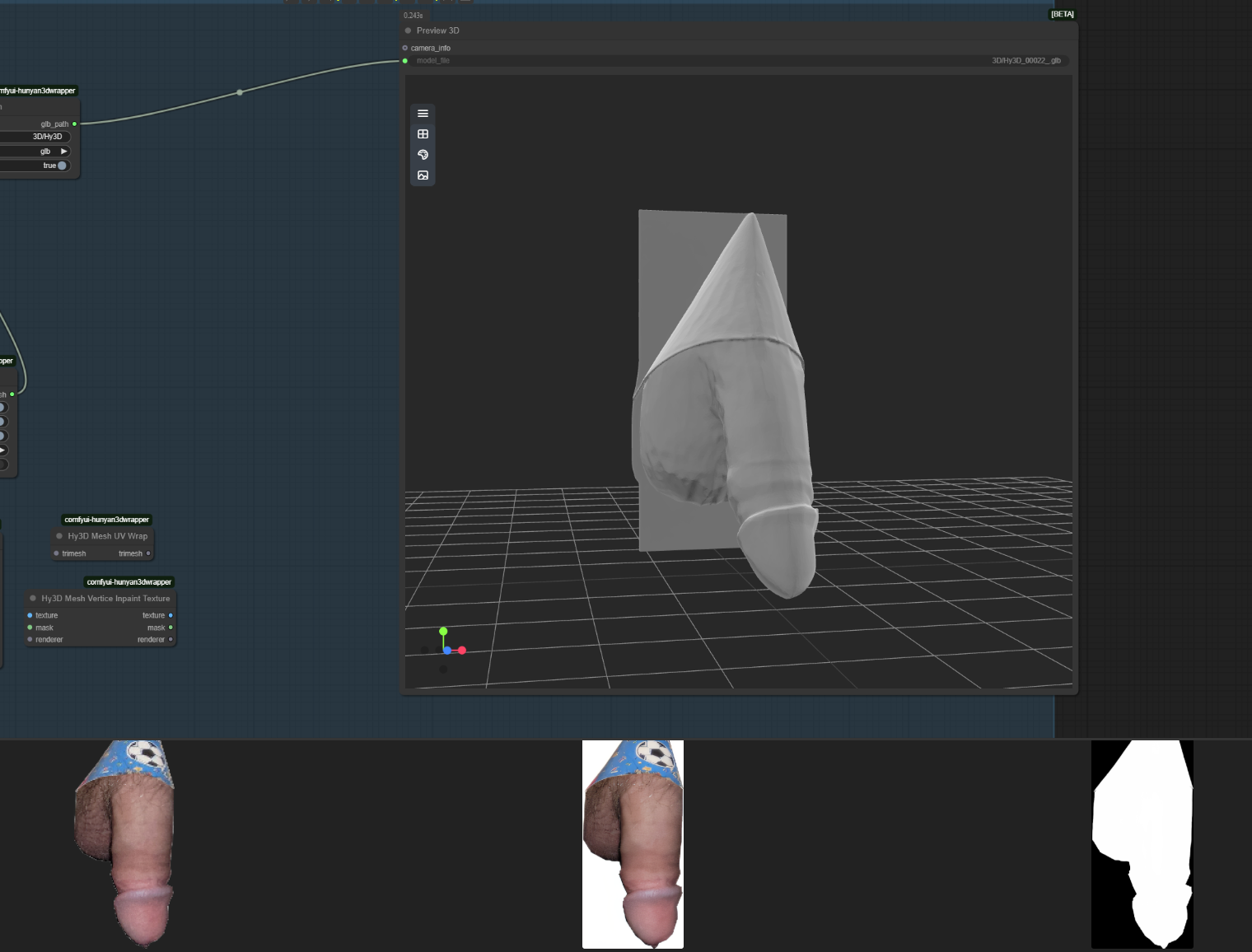The width and height of the screenshot is (1252, 952).
Task: Click the model_file input connector dot
Action: (x=405, y=61)
